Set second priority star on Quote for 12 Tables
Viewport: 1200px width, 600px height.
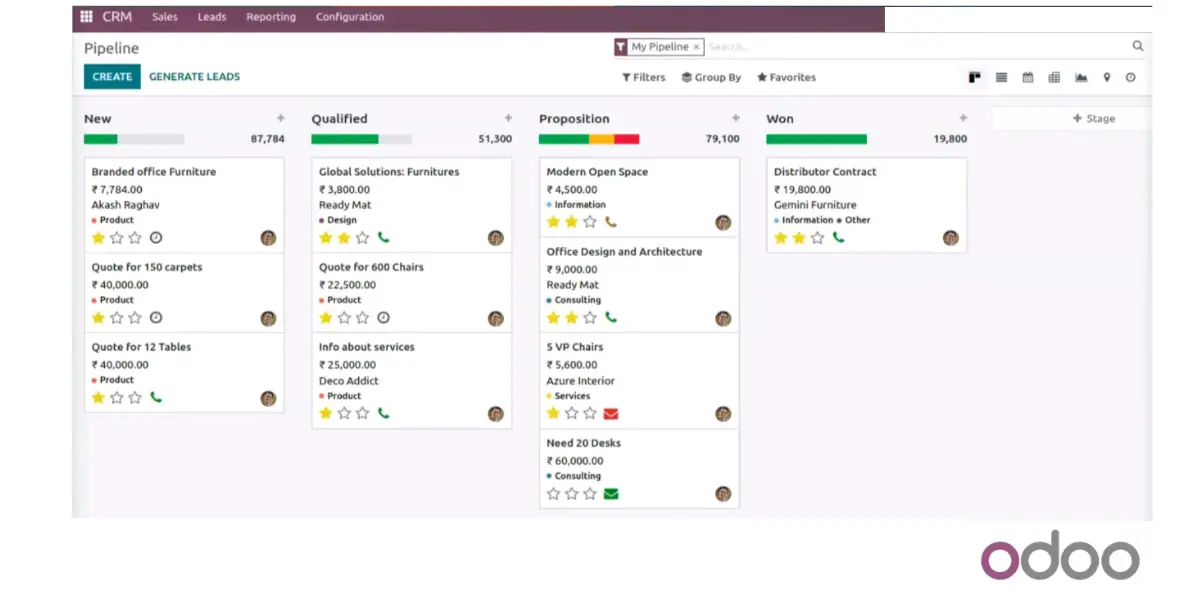click(117, 397)
